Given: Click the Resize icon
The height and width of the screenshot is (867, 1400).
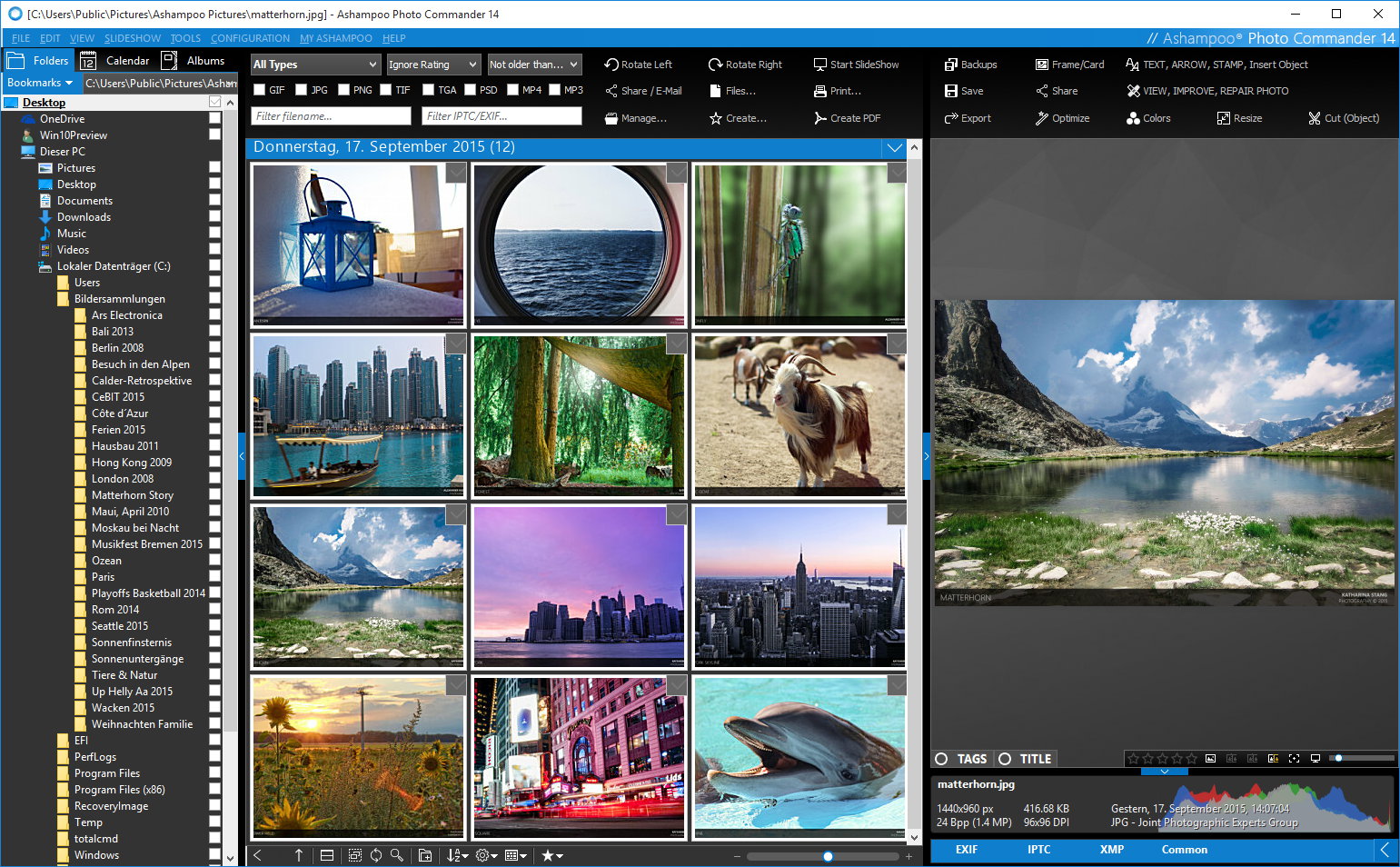Looking at the screenshot, I should (1224, 118).
